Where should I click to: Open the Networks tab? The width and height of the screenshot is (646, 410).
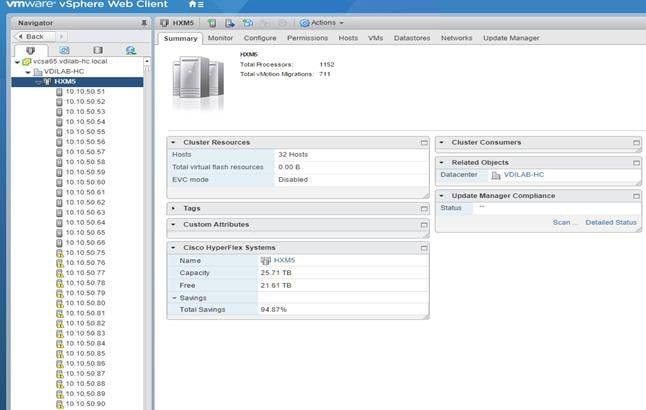(456, 38)
